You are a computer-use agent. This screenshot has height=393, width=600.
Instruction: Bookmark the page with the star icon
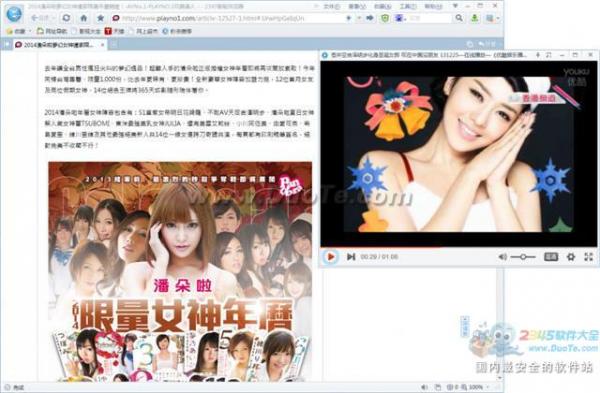pyautogui.click(x=100, y=18)
